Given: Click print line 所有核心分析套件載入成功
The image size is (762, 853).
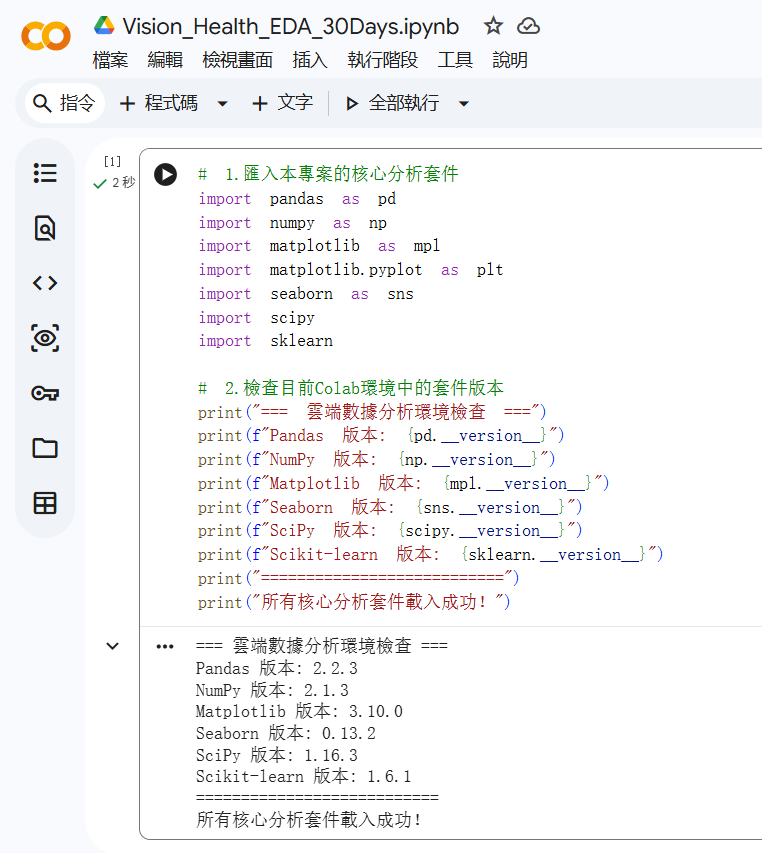Looking at the screenshot, I should 354,602.
